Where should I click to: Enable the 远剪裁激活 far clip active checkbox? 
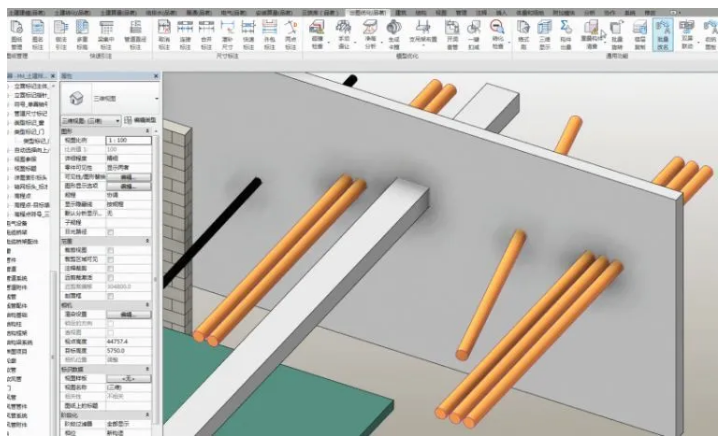tap(111, 278)
